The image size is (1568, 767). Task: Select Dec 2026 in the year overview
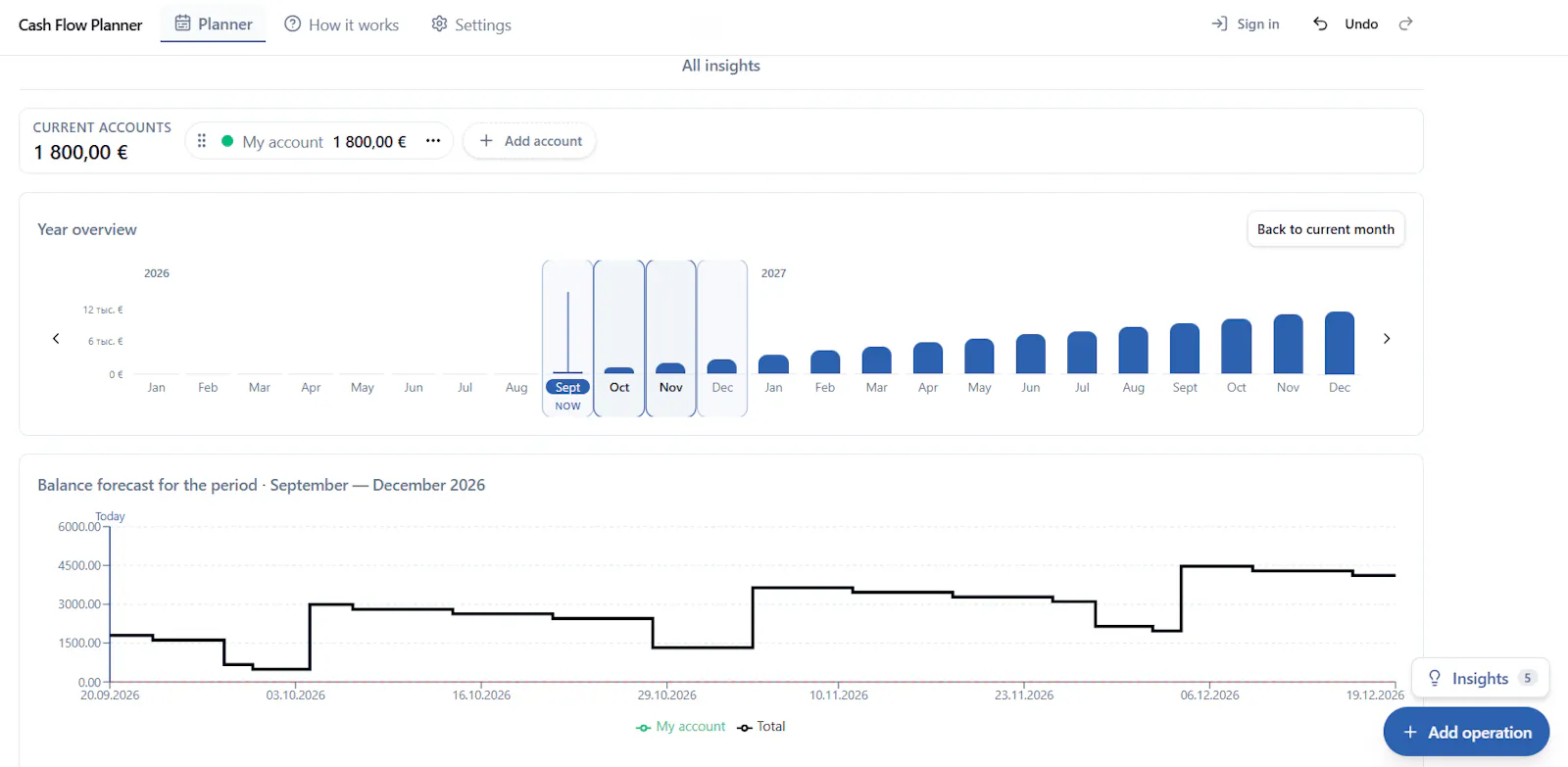pos(722,338)
